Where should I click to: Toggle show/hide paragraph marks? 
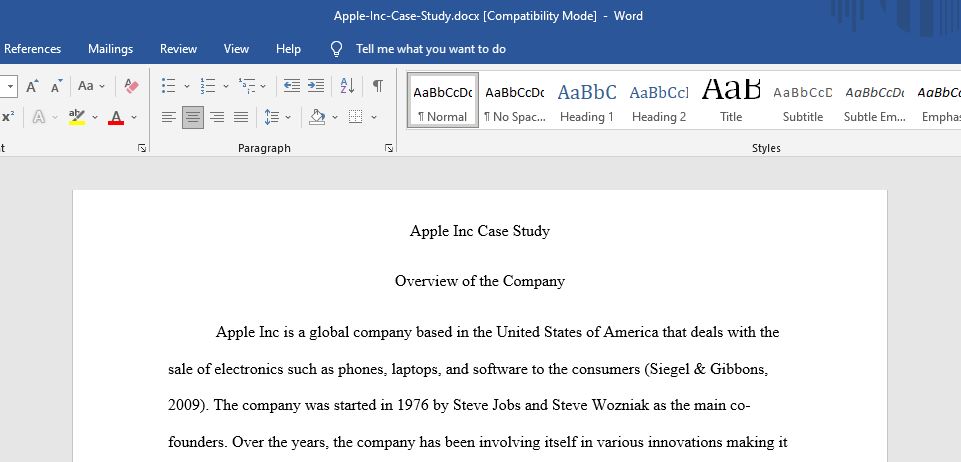[x=378, y=86]
